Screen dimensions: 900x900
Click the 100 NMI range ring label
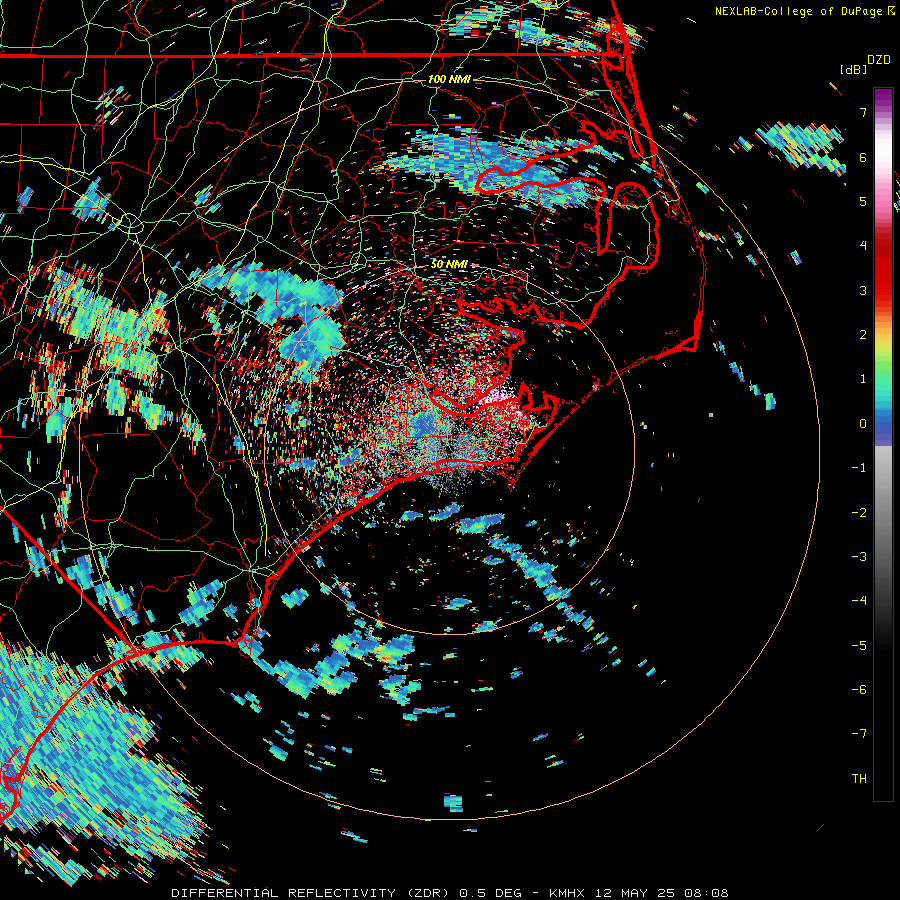pos(449,79)
